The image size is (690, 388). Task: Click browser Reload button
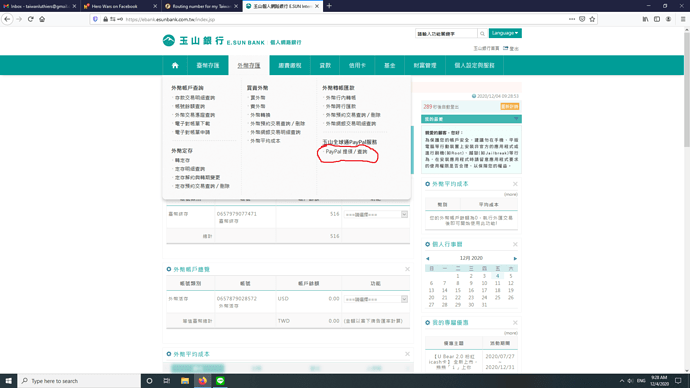point(30,19)
